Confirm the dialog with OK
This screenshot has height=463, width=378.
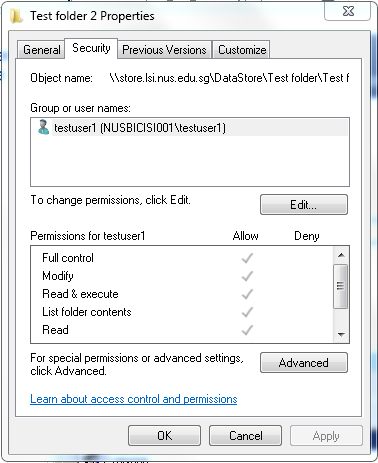(164, 436)
